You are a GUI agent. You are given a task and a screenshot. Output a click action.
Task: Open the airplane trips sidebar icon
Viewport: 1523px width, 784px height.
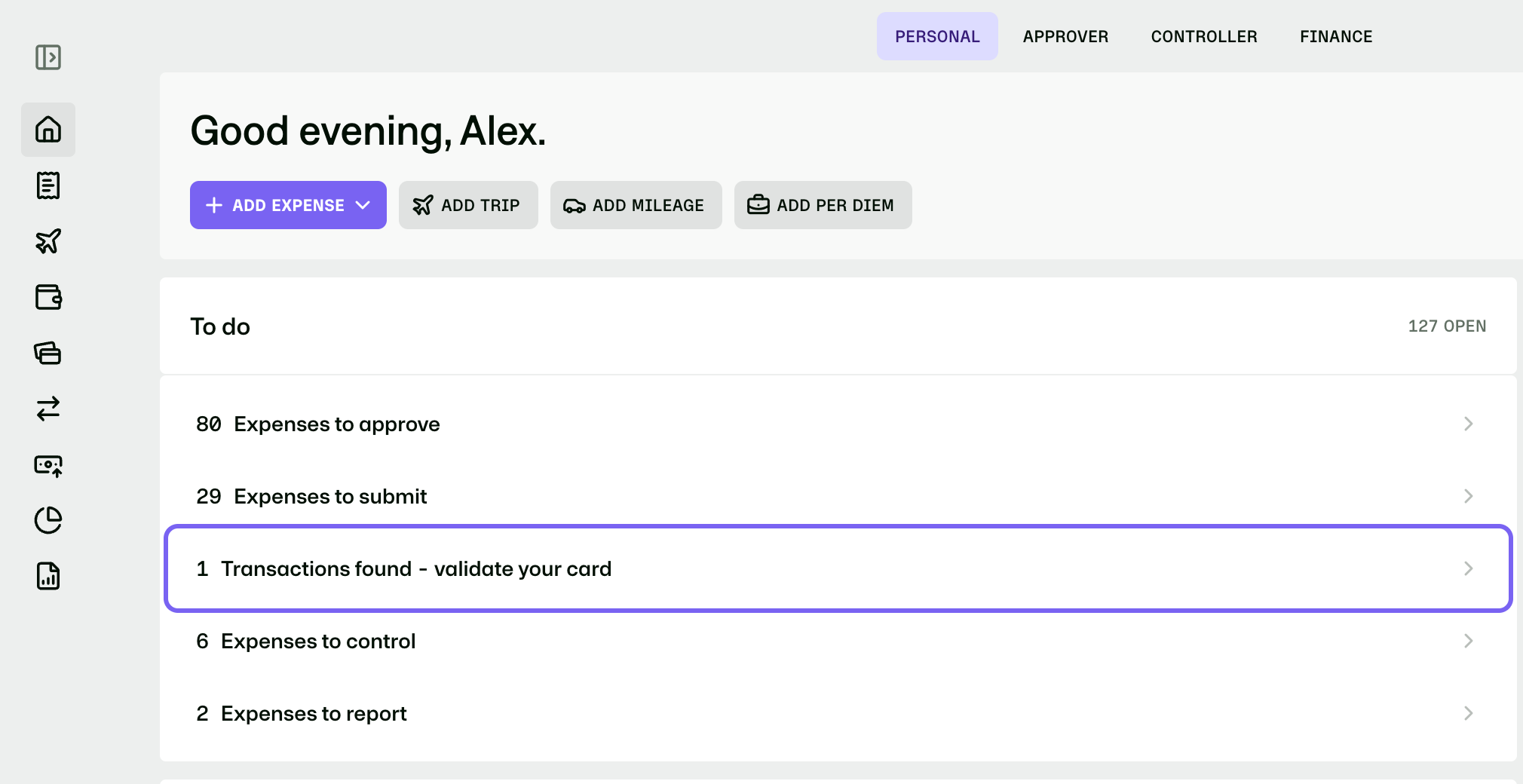tap(48, 241)
